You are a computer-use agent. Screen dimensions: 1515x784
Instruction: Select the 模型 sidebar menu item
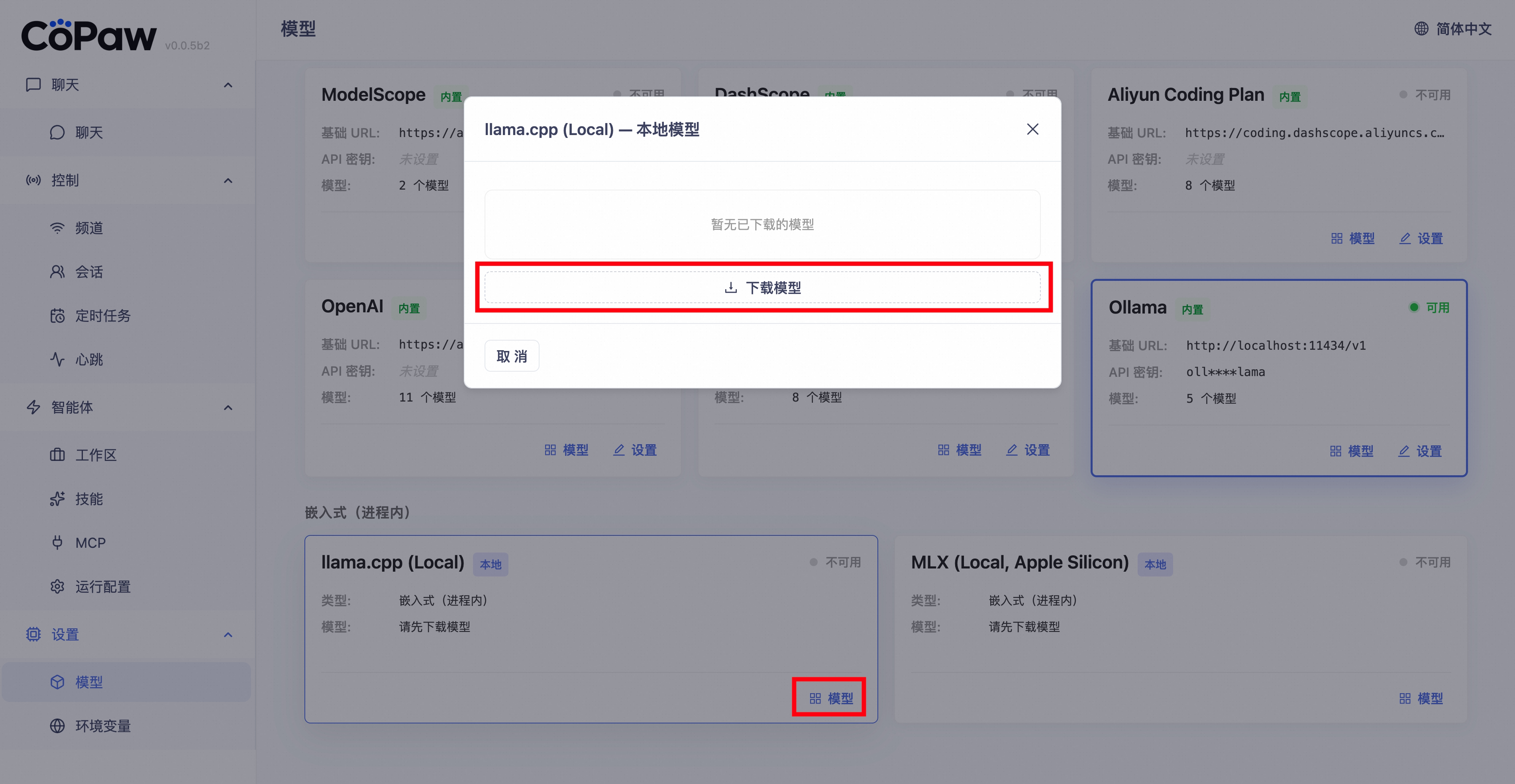(88, 682)
